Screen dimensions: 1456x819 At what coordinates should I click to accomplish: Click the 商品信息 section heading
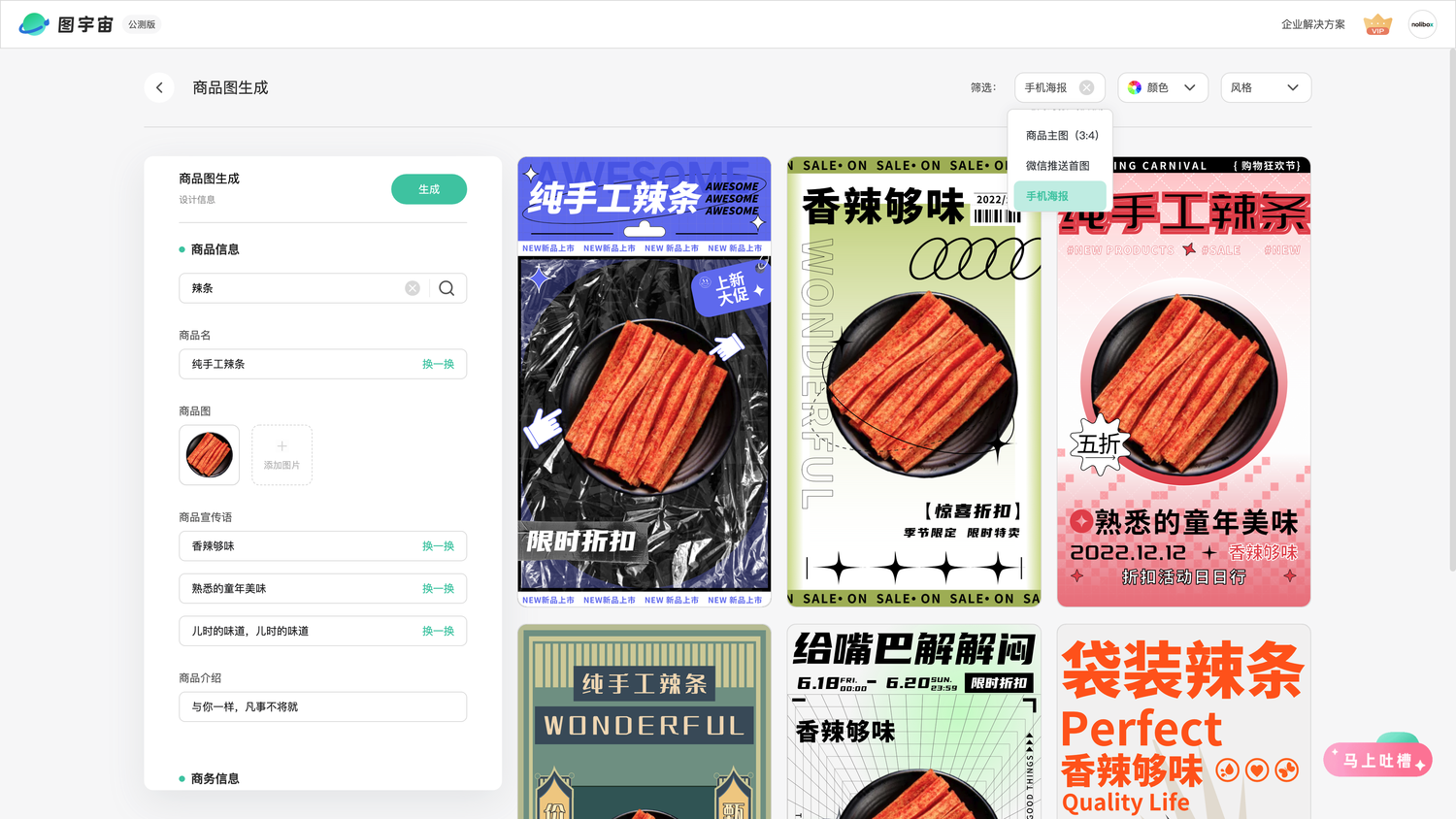pyautogui.click(x=215, y=249)
